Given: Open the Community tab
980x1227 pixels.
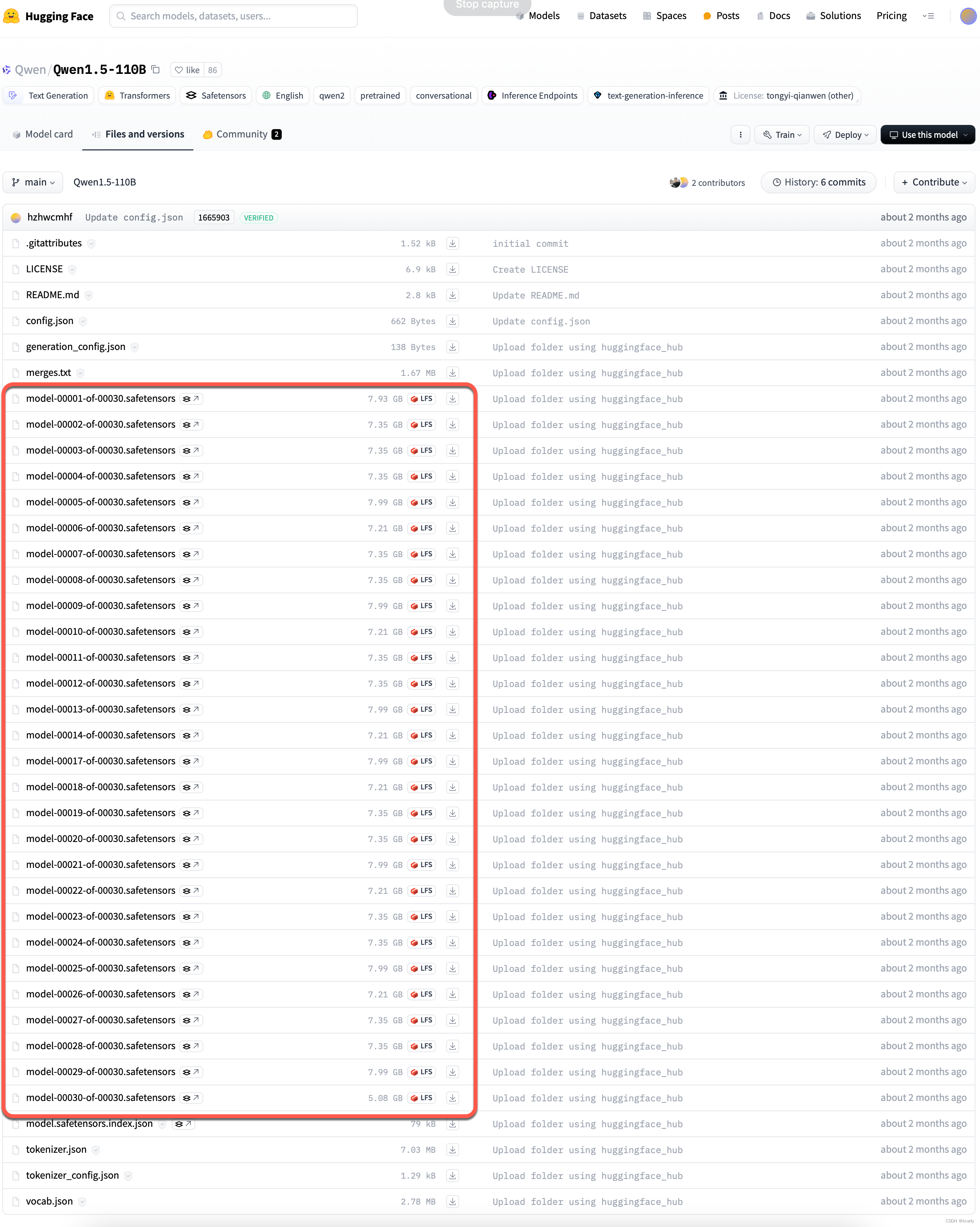Looking at the screenshot, I should (242, 134).
